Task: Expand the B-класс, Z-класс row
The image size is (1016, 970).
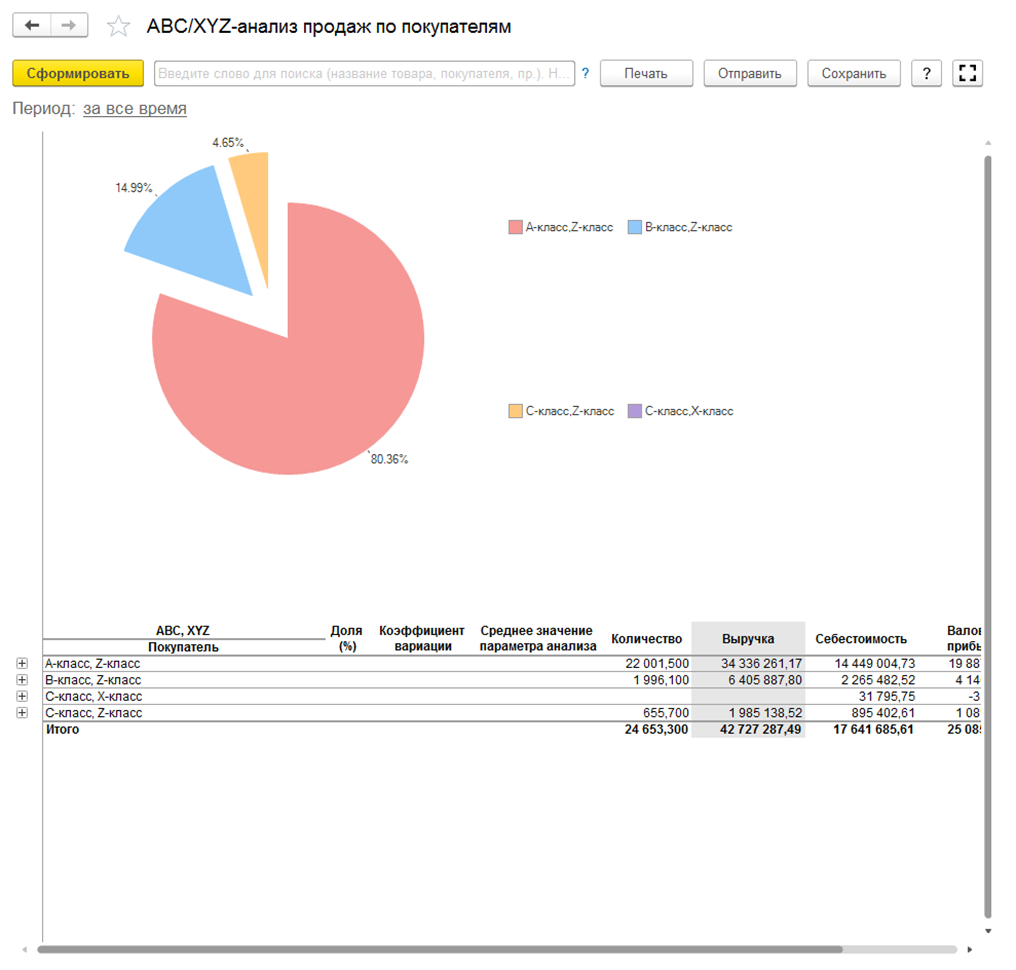Action: tap(22, 680)
